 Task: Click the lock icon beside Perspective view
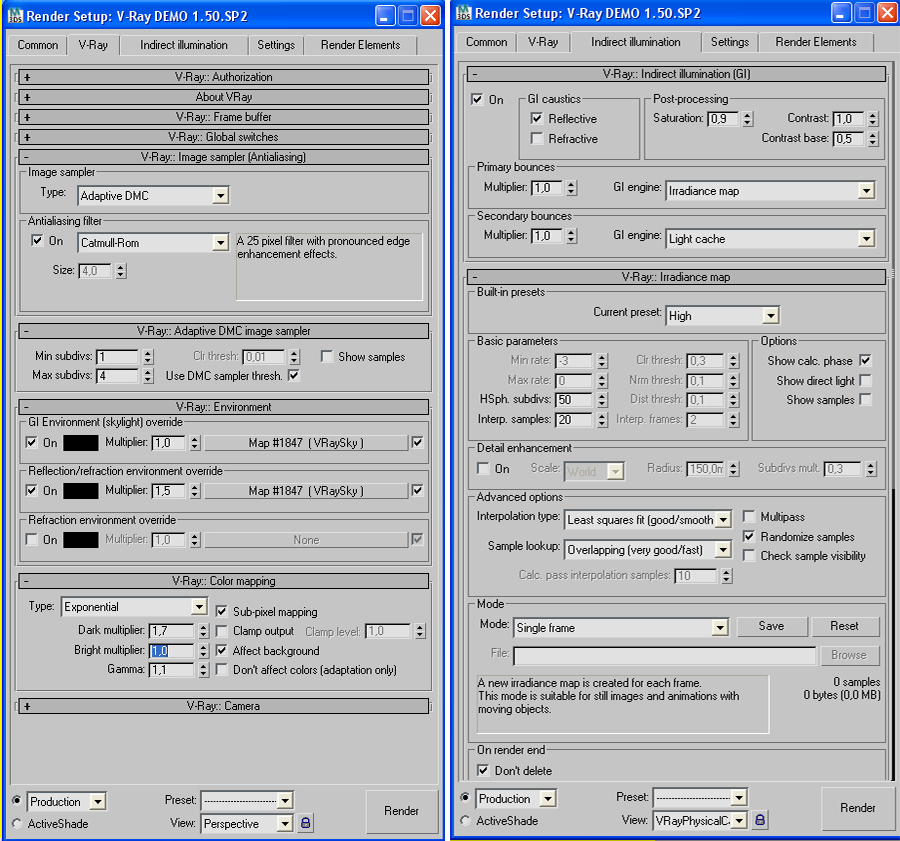306,823
